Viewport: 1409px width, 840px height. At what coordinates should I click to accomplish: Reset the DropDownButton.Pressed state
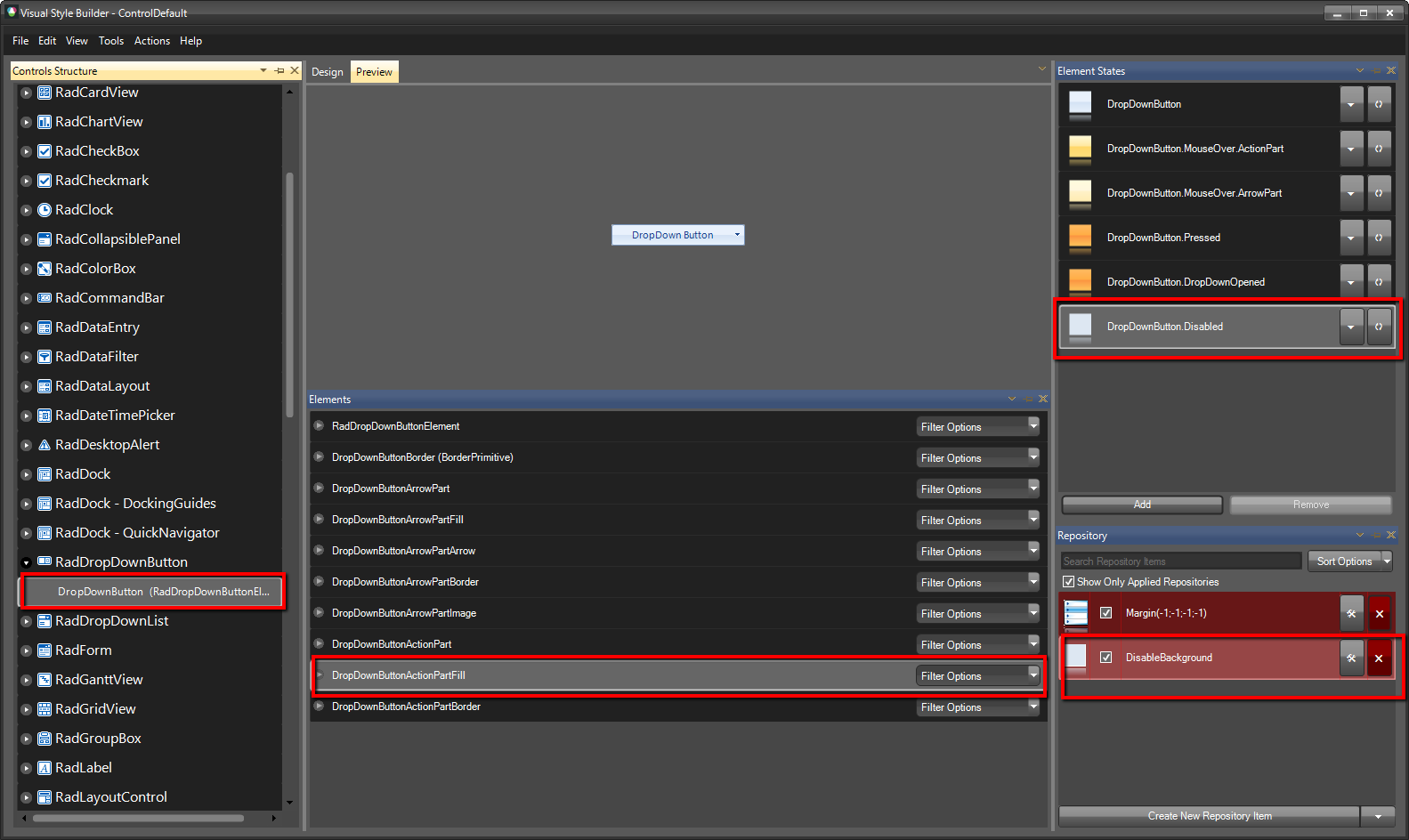pyautogui.click(x=1379, y=238)
